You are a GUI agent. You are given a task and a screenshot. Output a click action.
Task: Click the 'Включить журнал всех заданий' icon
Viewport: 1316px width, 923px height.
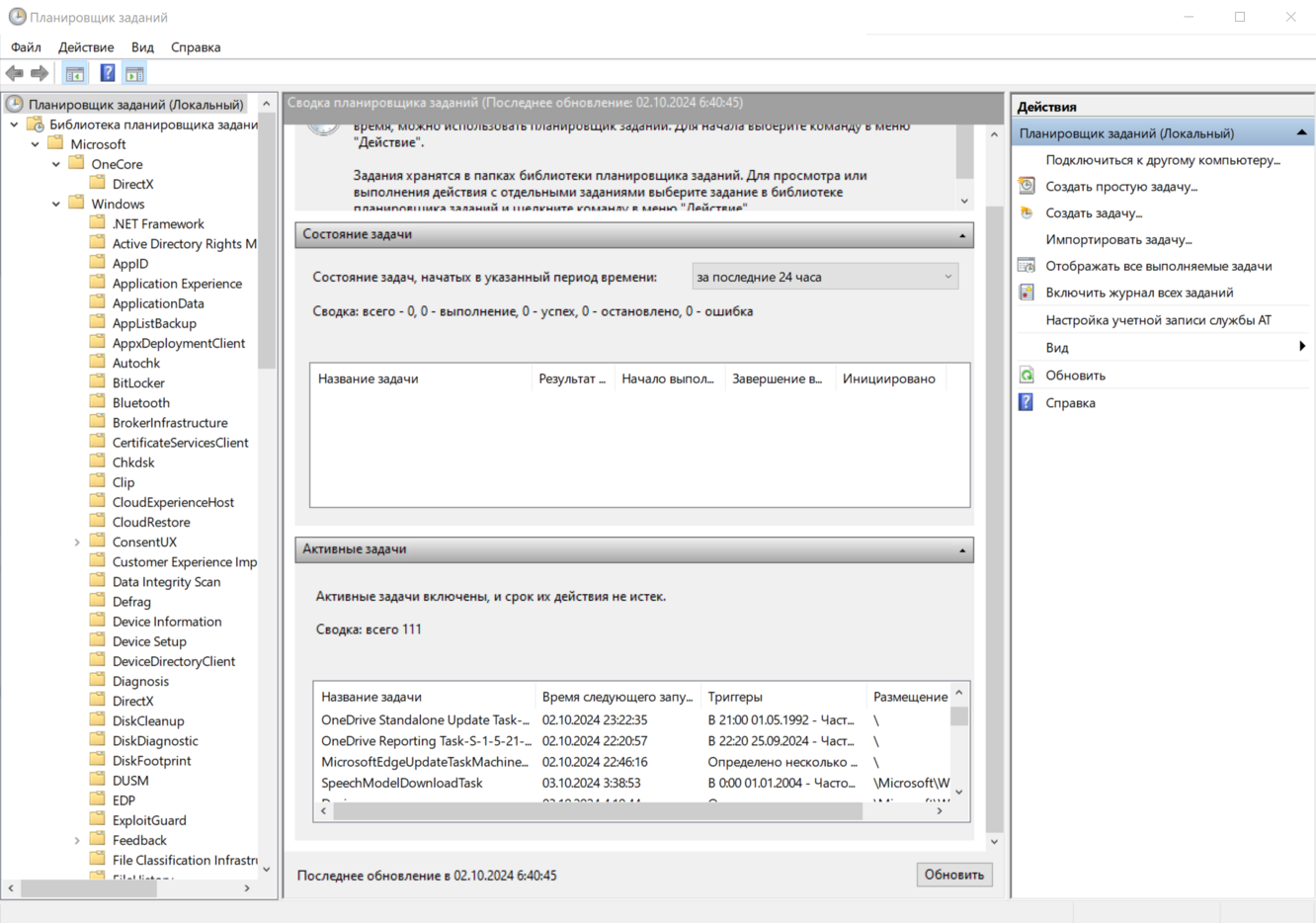click(x=1027, y=293)
